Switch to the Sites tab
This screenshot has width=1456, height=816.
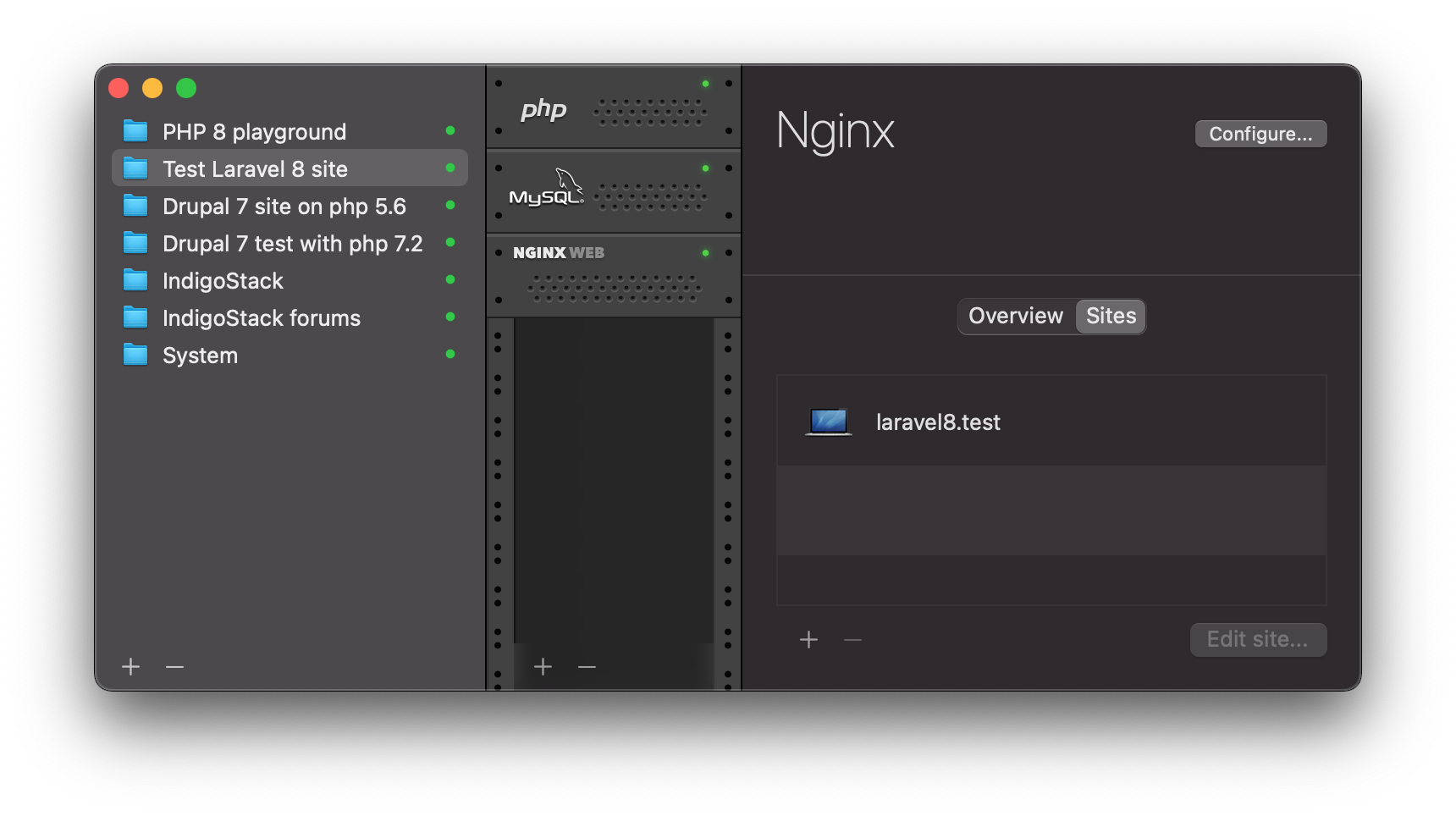(x=1110, y=316)
